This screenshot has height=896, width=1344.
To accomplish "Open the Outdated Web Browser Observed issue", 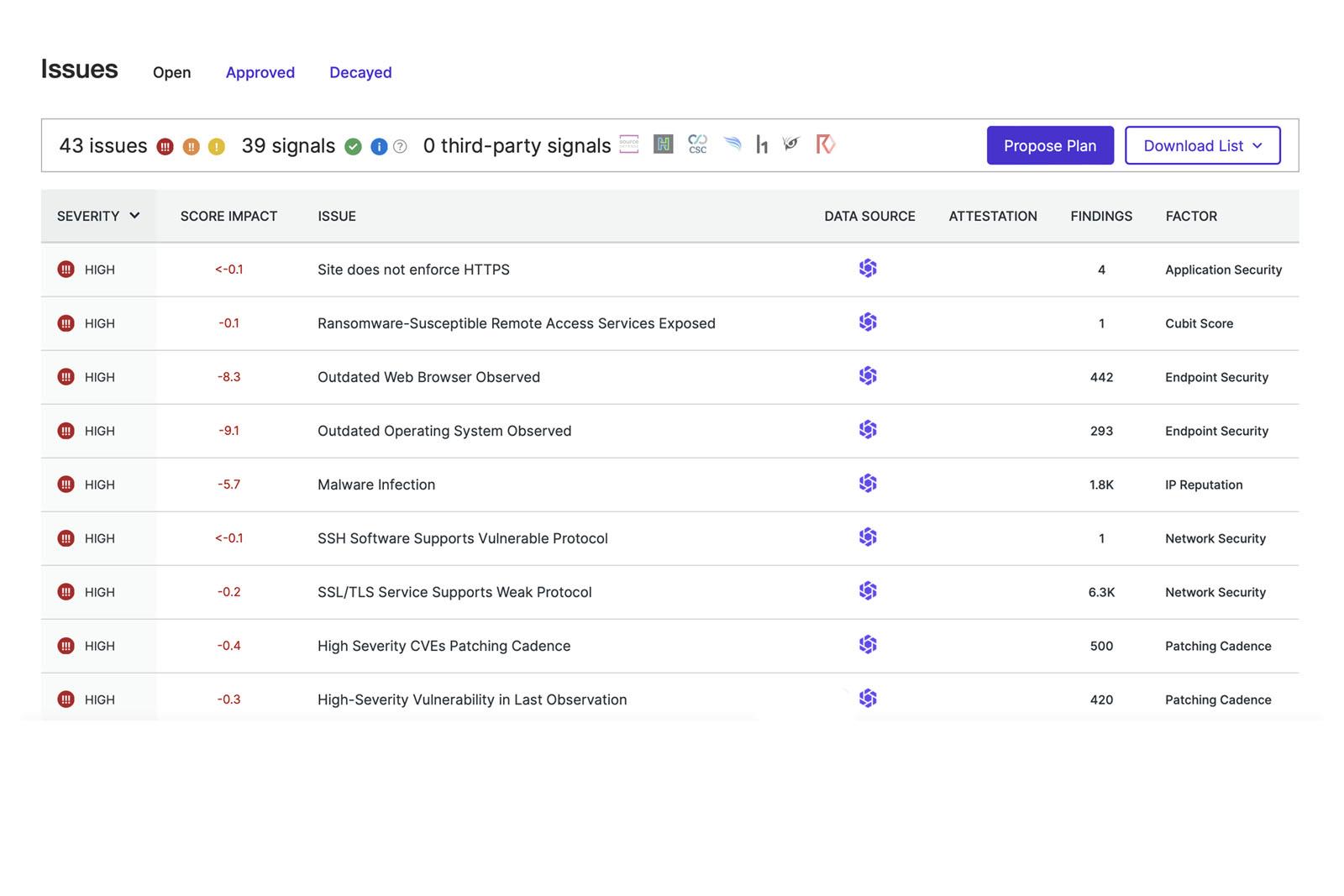I will [x=428, y=377].
